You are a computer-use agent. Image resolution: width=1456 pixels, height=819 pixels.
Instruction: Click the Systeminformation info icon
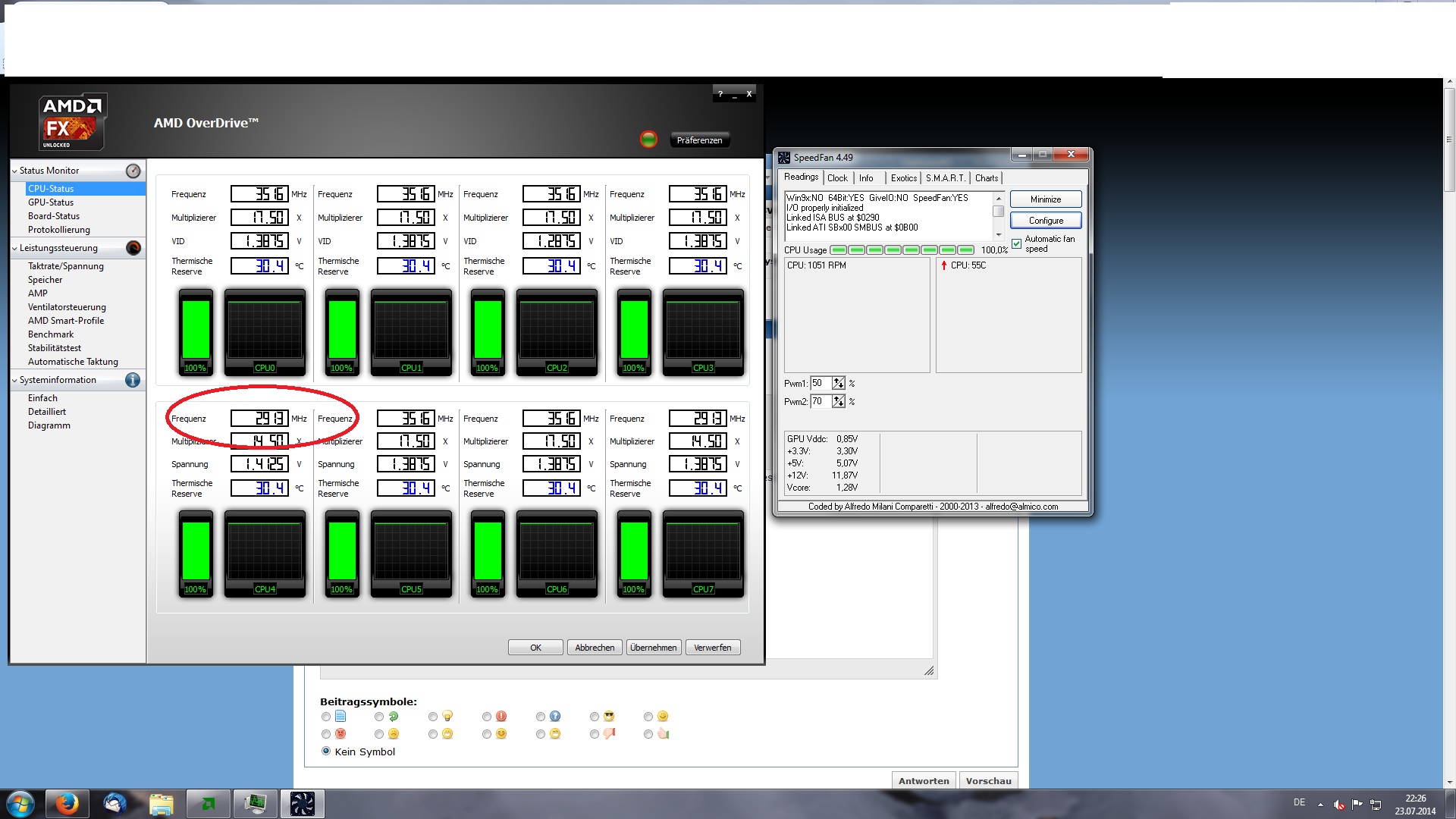pyautogui.click(x=133, y=380)
